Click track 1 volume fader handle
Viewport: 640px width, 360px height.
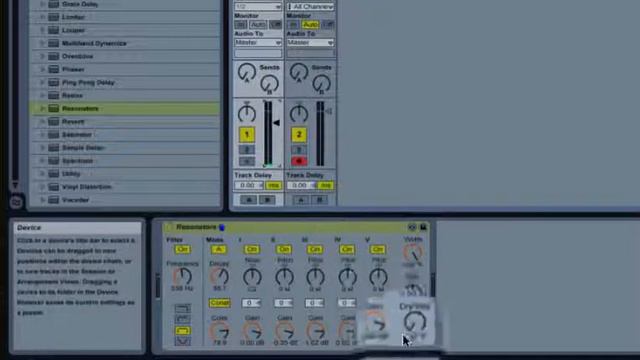(277, 122)
